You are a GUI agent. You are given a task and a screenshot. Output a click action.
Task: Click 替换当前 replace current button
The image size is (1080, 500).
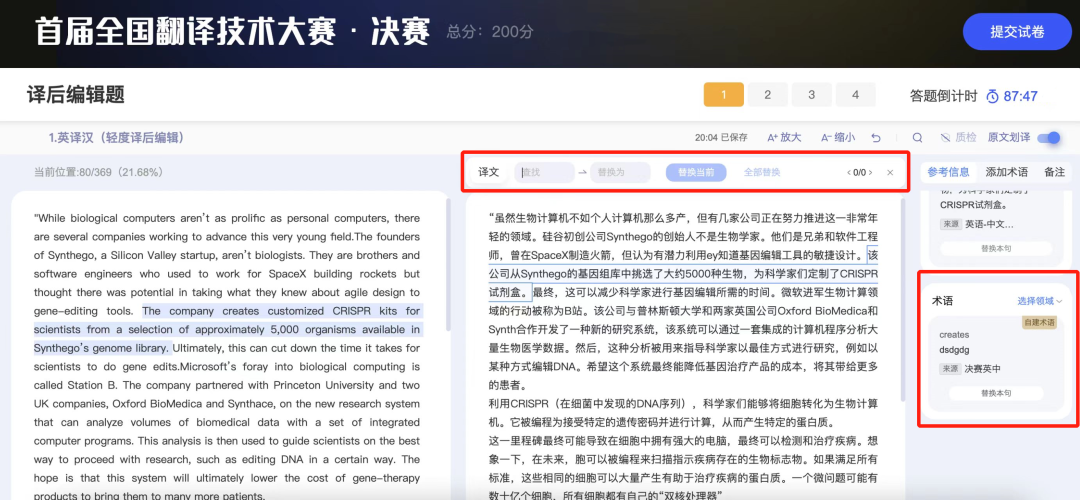[696, 172]
